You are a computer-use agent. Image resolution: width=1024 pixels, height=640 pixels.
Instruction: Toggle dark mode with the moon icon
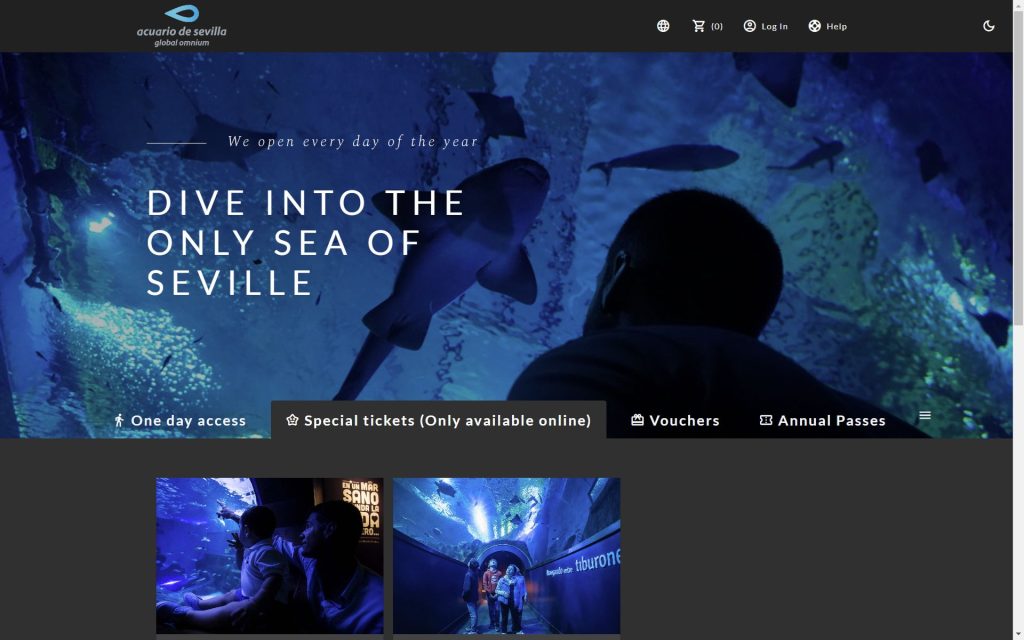[x=989, y=26]
